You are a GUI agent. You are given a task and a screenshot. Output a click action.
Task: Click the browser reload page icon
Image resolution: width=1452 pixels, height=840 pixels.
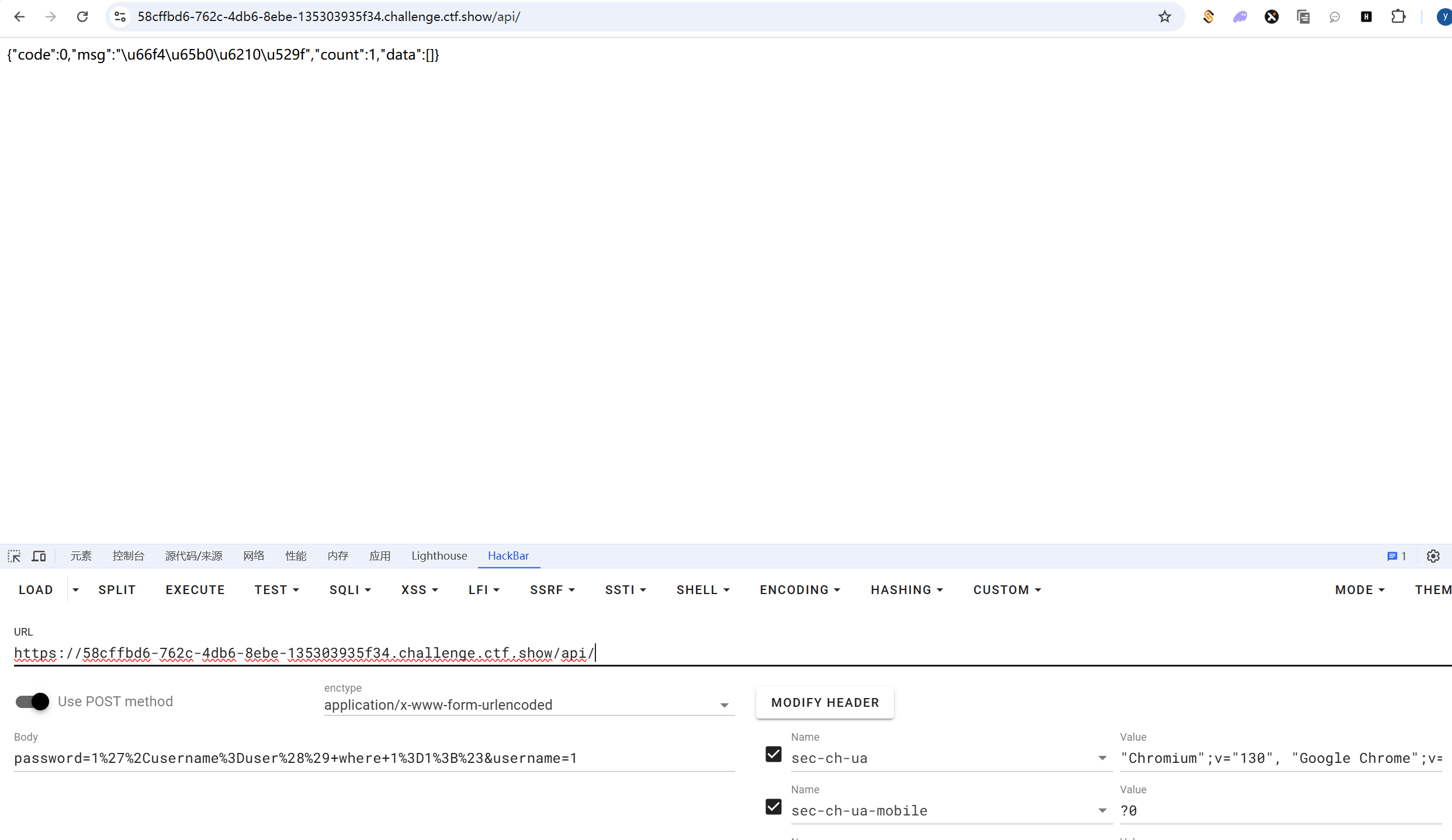point(82,16)
